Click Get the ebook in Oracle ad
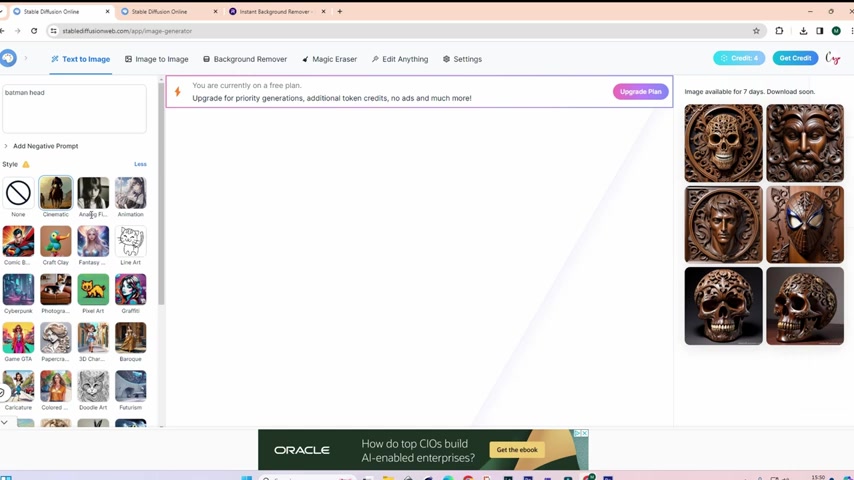Screen dimensions: 854x480 coord(517,450)
